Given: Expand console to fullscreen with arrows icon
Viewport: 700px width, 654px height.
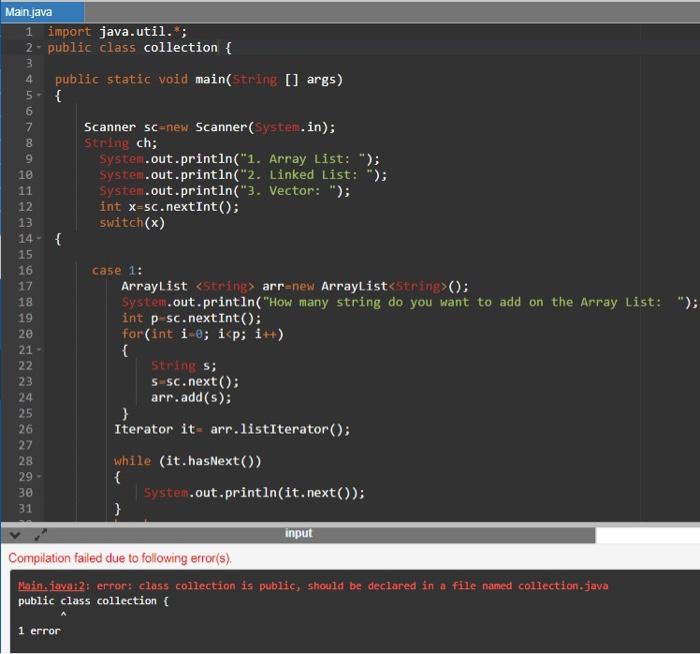Looking at the screenshot, I should [41, 534].
